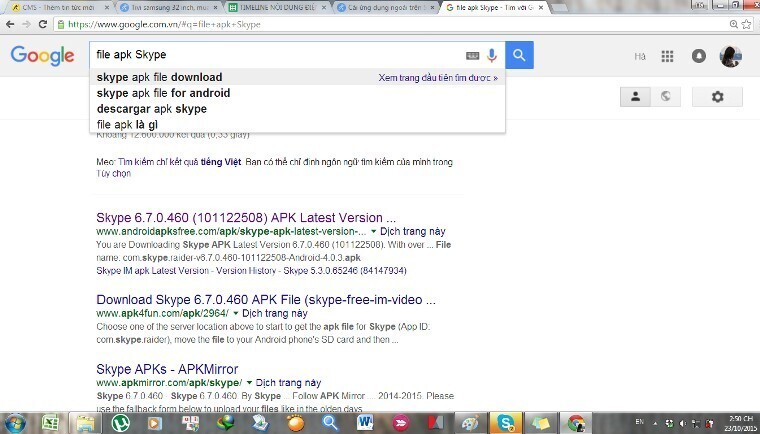Open Google notifications bell
The width and height of the screenshot is (760, 434).
[x=698, y=56]
